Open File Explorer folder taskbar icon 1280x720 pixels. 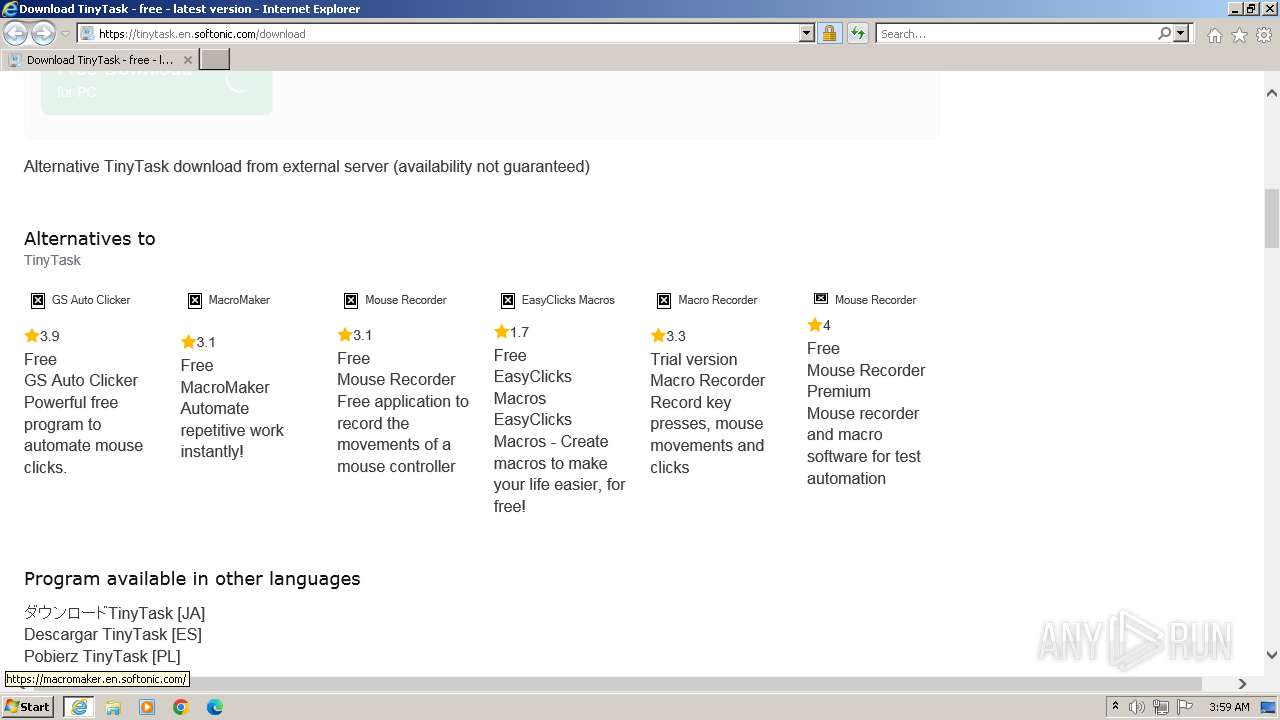113,707
